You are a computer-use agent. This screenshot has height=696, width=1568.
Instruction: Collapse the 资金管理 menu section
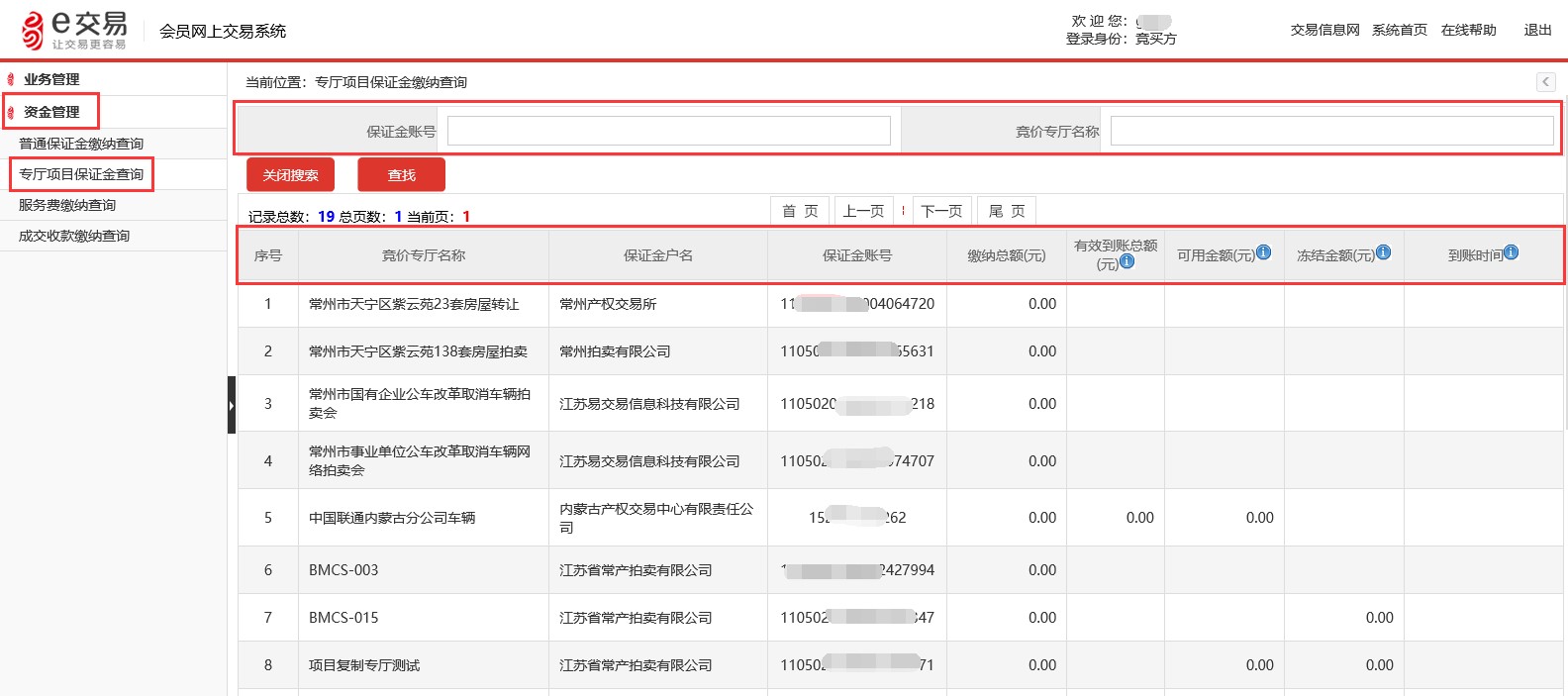51,112
